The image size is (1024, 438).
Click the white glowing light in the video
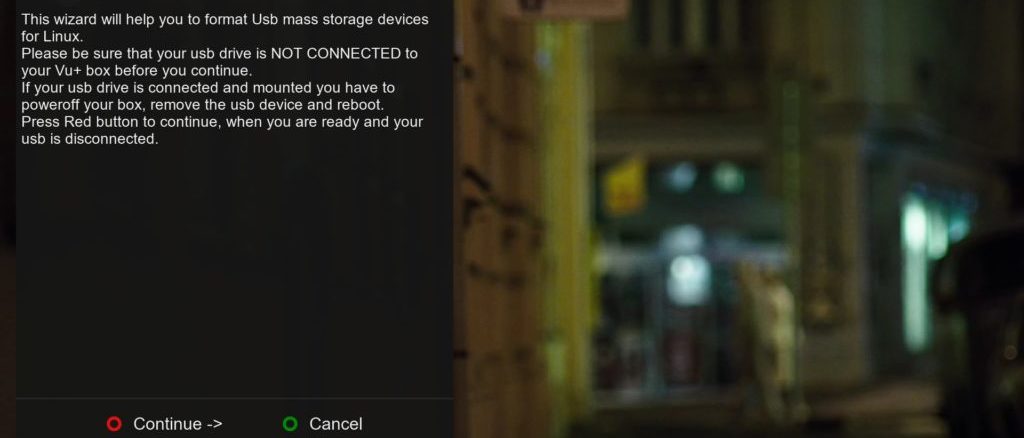point(688,279)
